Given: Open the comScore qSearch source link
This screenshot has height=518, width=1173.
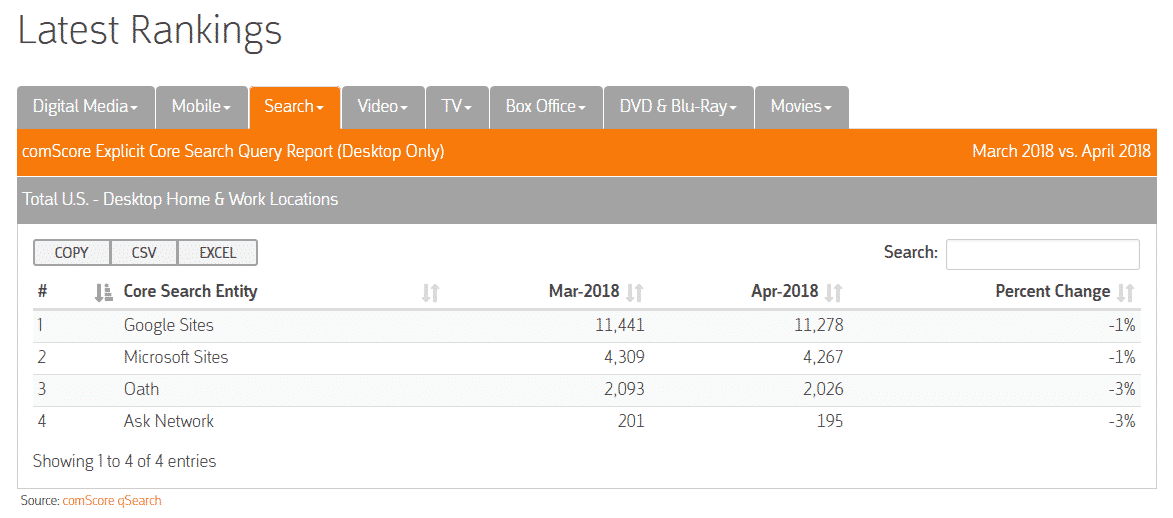Looking at the screenshot, I should [112, 501].
